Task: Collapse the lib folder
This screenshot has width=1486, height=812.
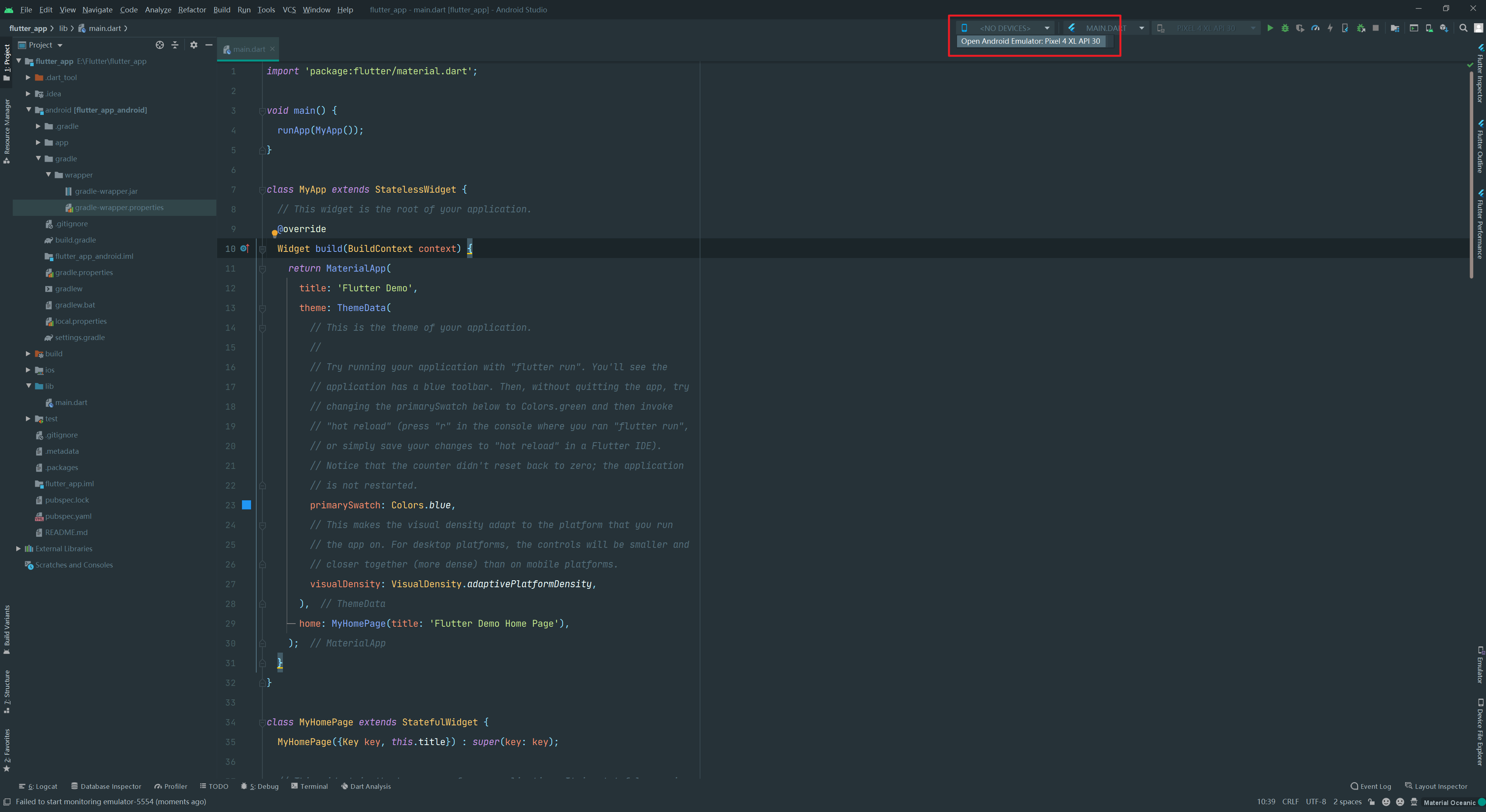Action: 28,386
